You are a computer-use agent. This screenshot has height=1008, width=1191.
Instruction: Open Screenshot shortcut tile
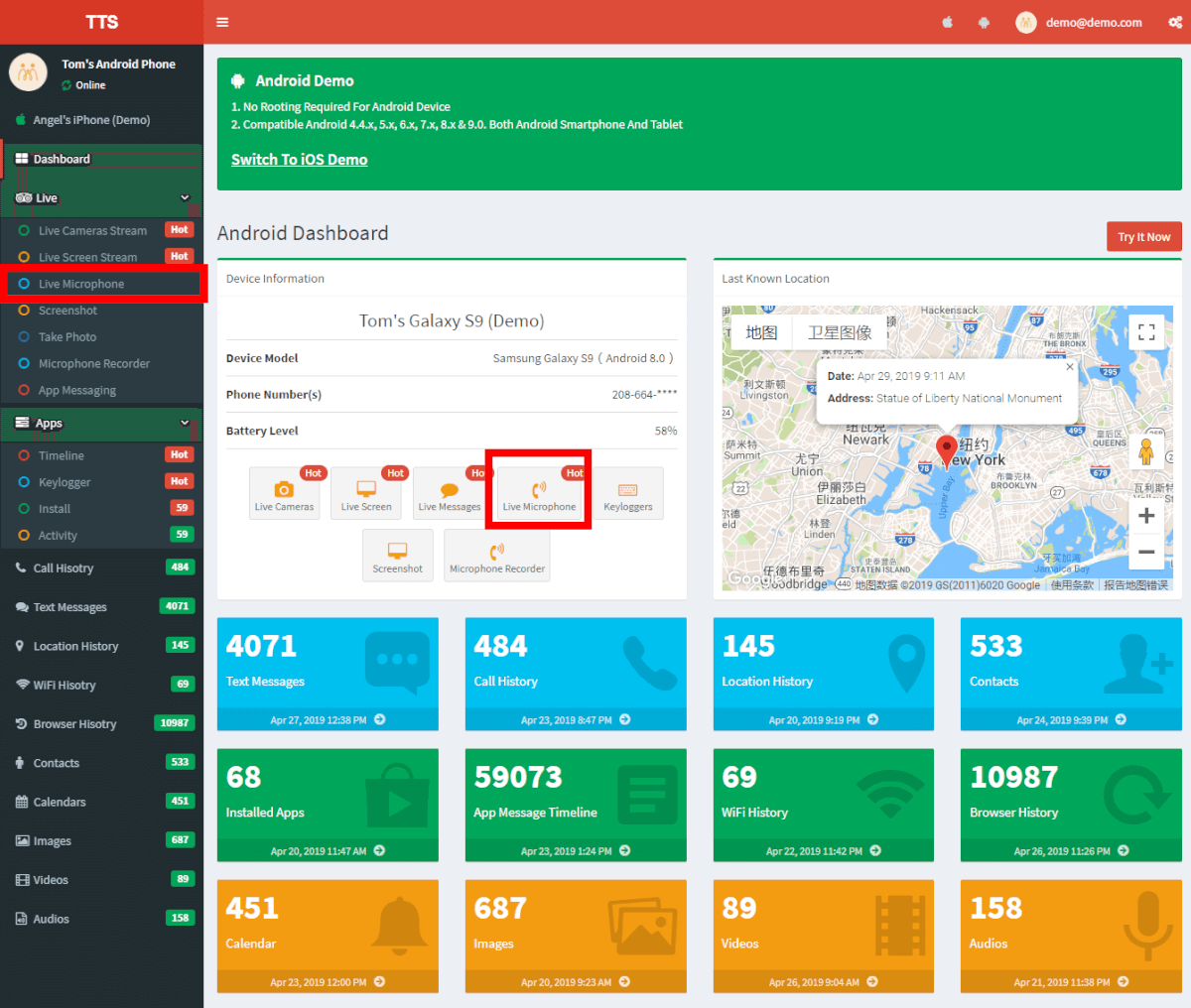point(398,556)
